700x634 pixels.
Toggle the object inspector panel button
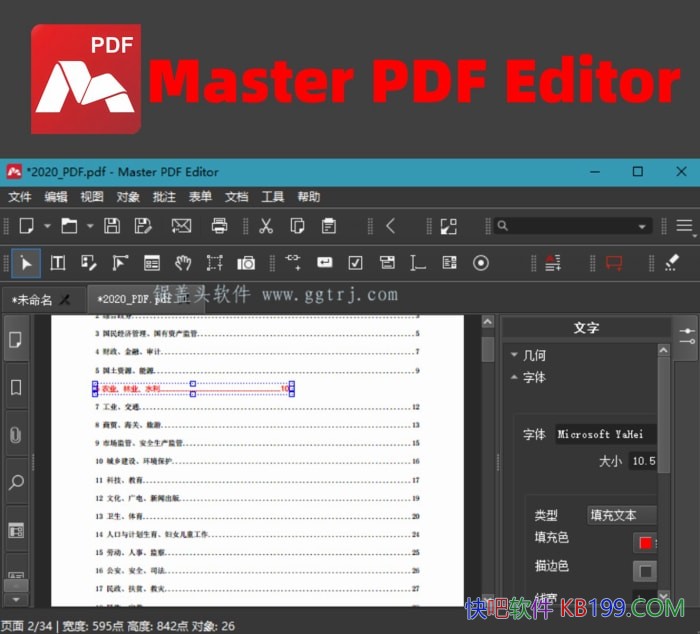tap(686, 336)
